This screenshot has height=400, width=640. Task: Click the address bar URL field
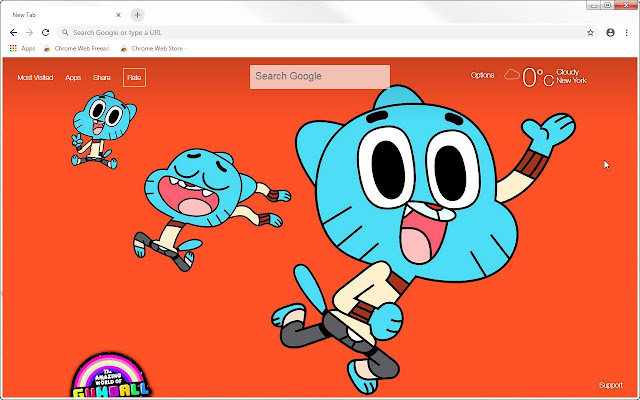(x=327, y=33)
